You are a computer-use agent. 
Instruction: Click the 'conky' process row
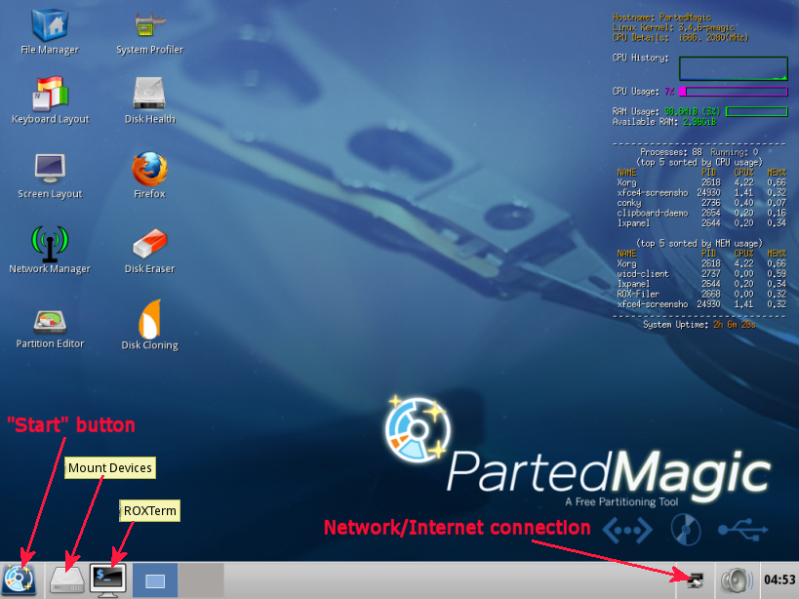tap(701, 203)
